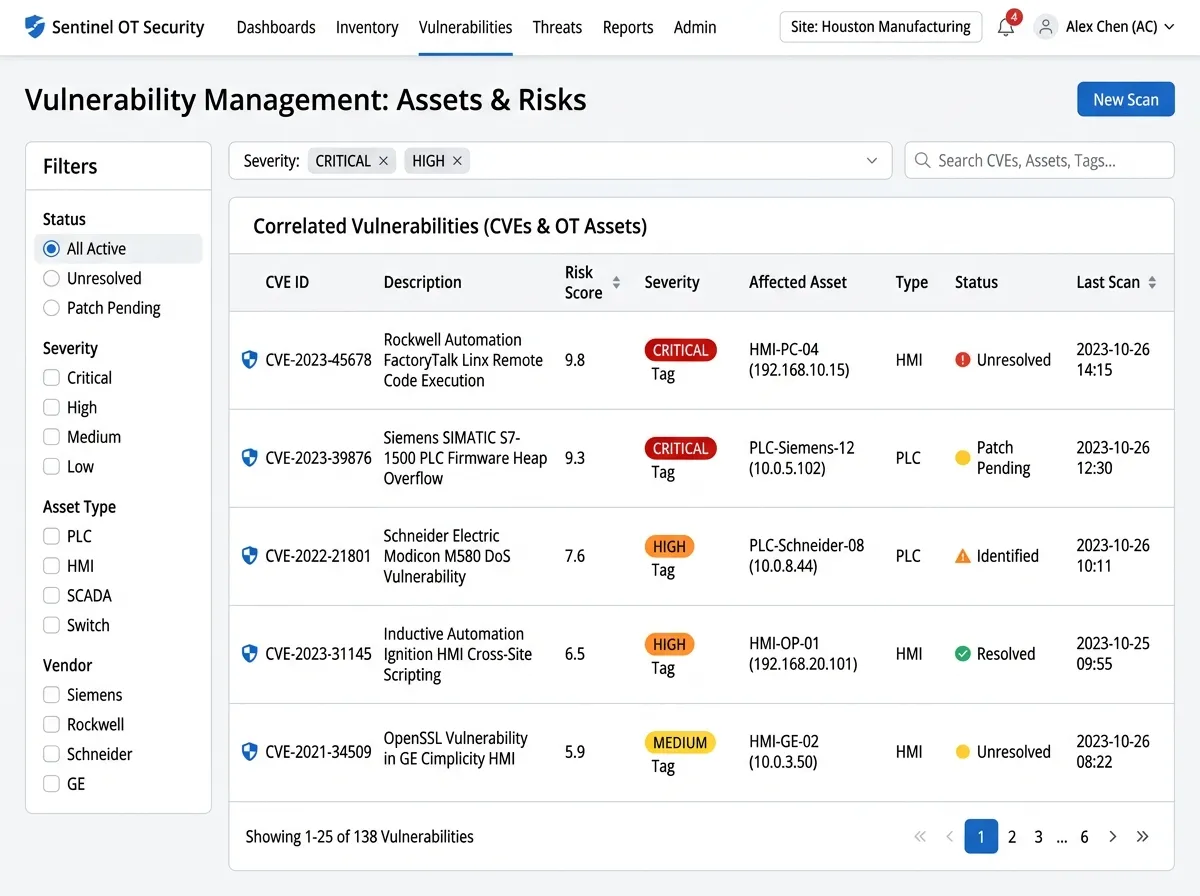The width and height of the screenshot is (1200, 896).
Task: Remove the HIGH severity filter chip
Action: coord(457,161)
